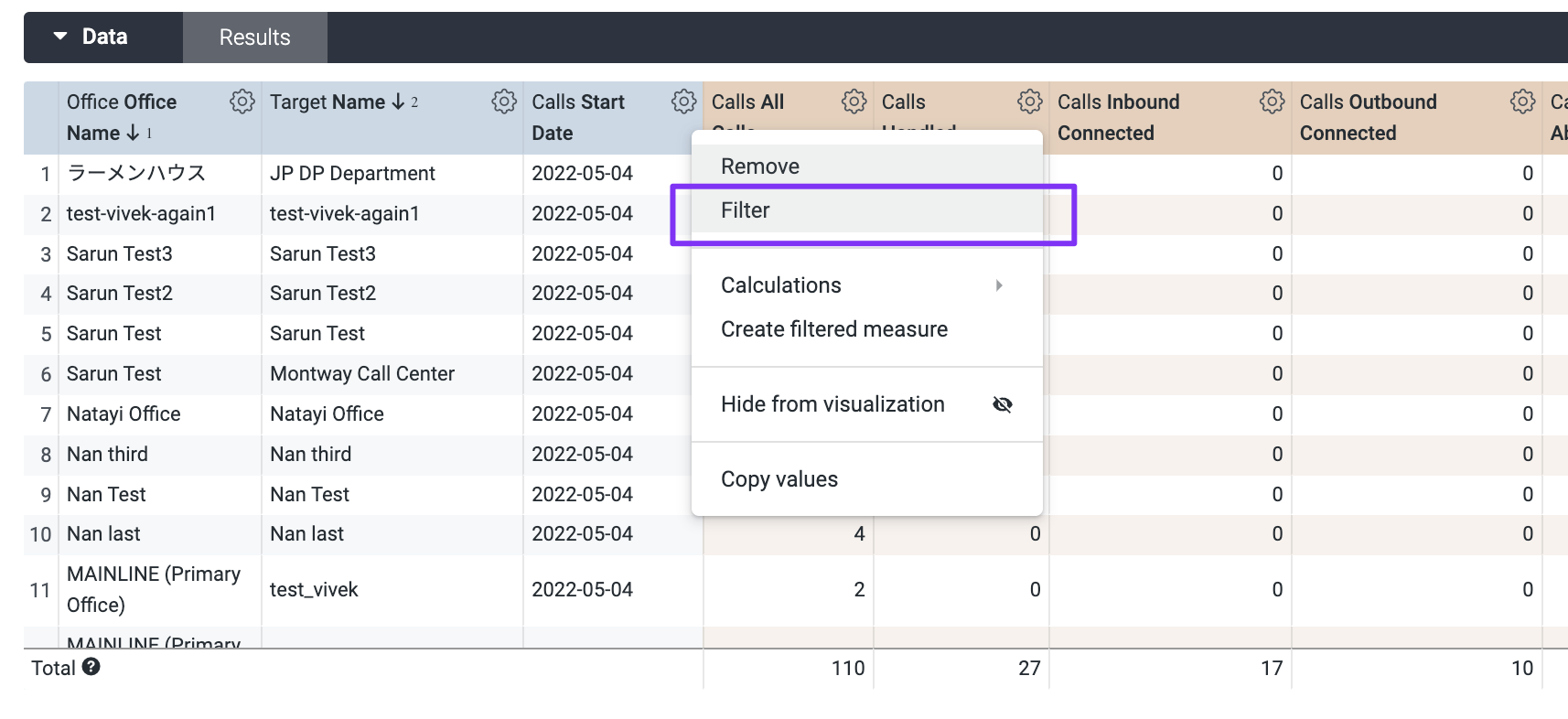Open gear menu for Calls Inbound Connected column
Screen dimensions: 1568x719
(x=1273, y=102)
